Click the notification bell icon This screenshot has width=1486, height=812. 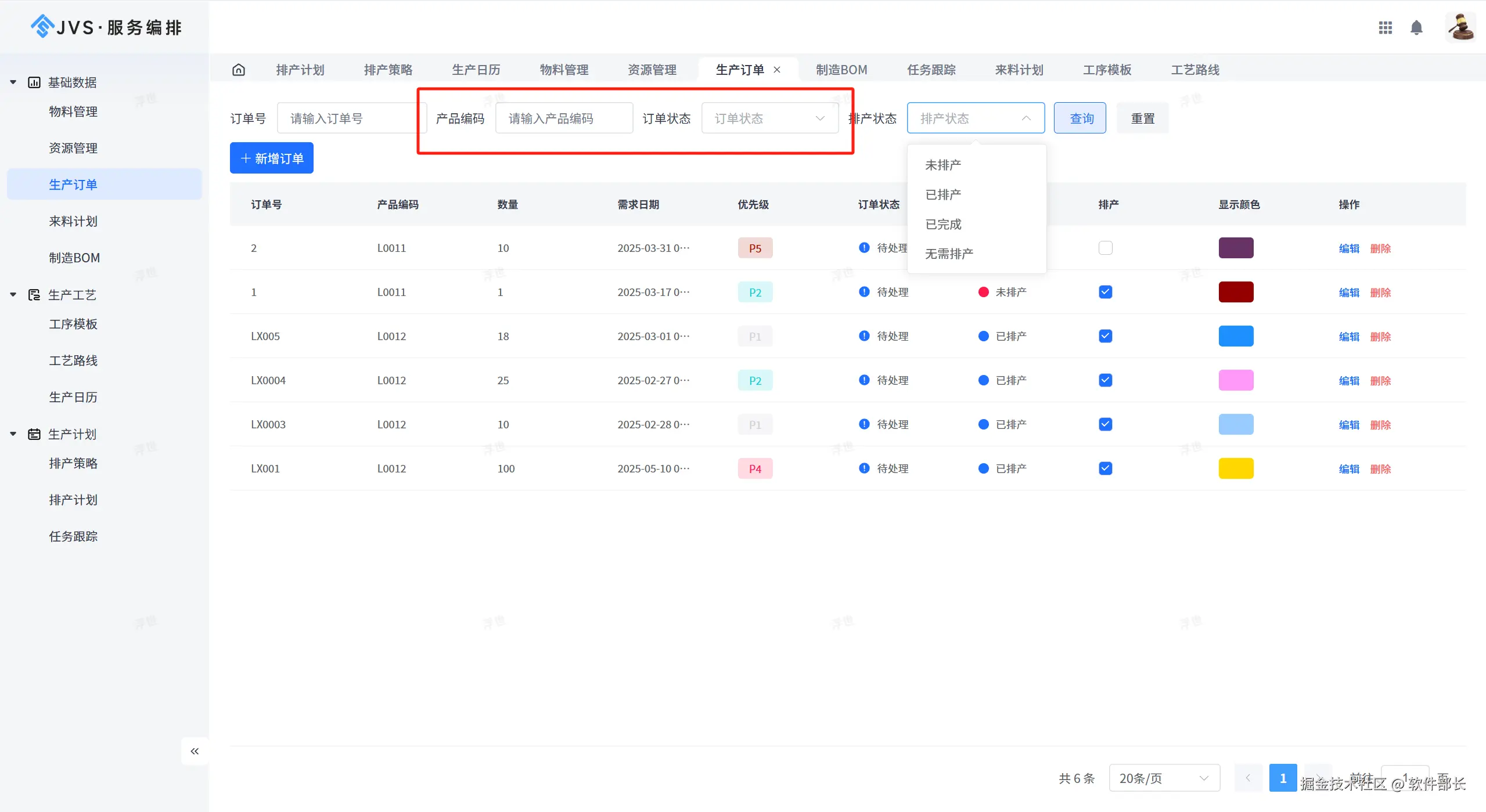1416,27
